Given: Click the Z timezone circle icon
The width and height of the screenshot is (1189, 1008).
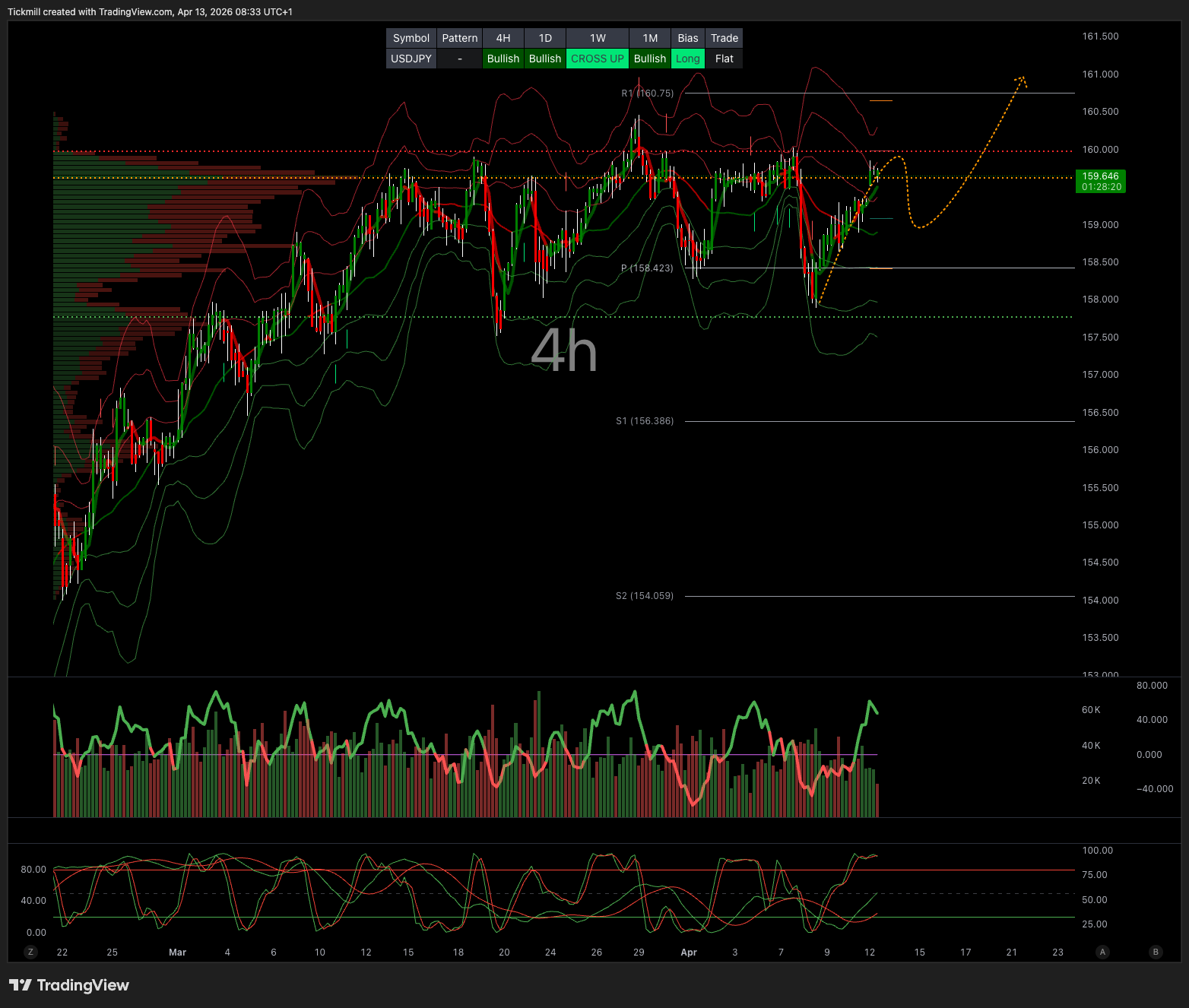Looking at the screenshot, I should [x=30, y=952].
